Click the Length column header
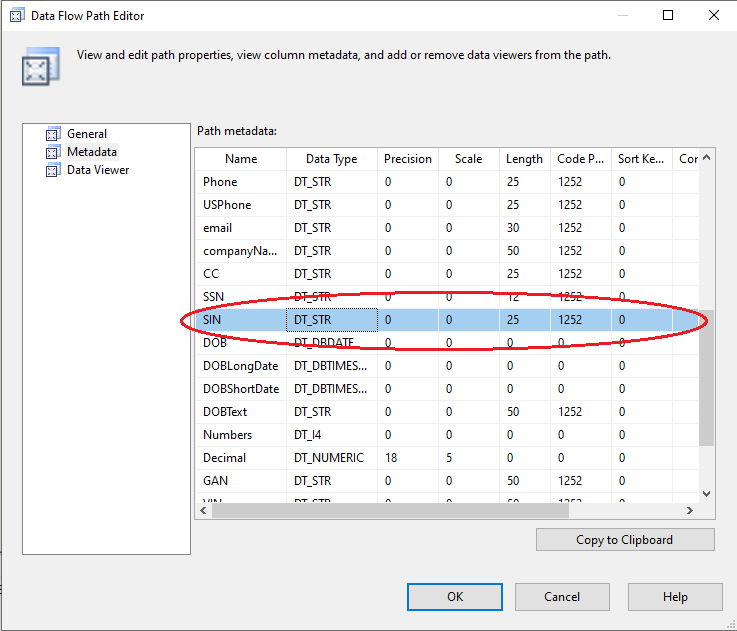Screen dimensions: 737x631 pyautogui.click(x=524, y=159)
